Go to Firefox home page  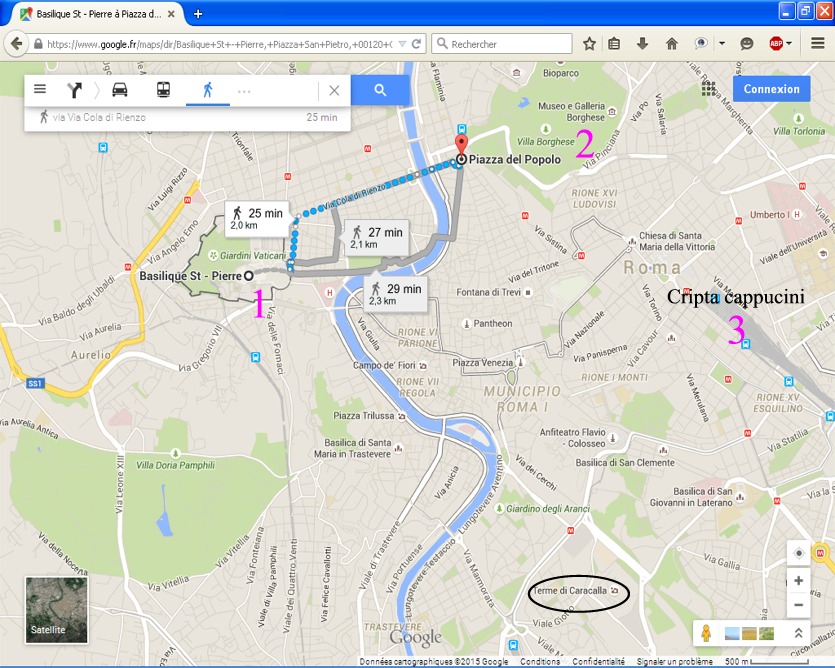point(672,44)
